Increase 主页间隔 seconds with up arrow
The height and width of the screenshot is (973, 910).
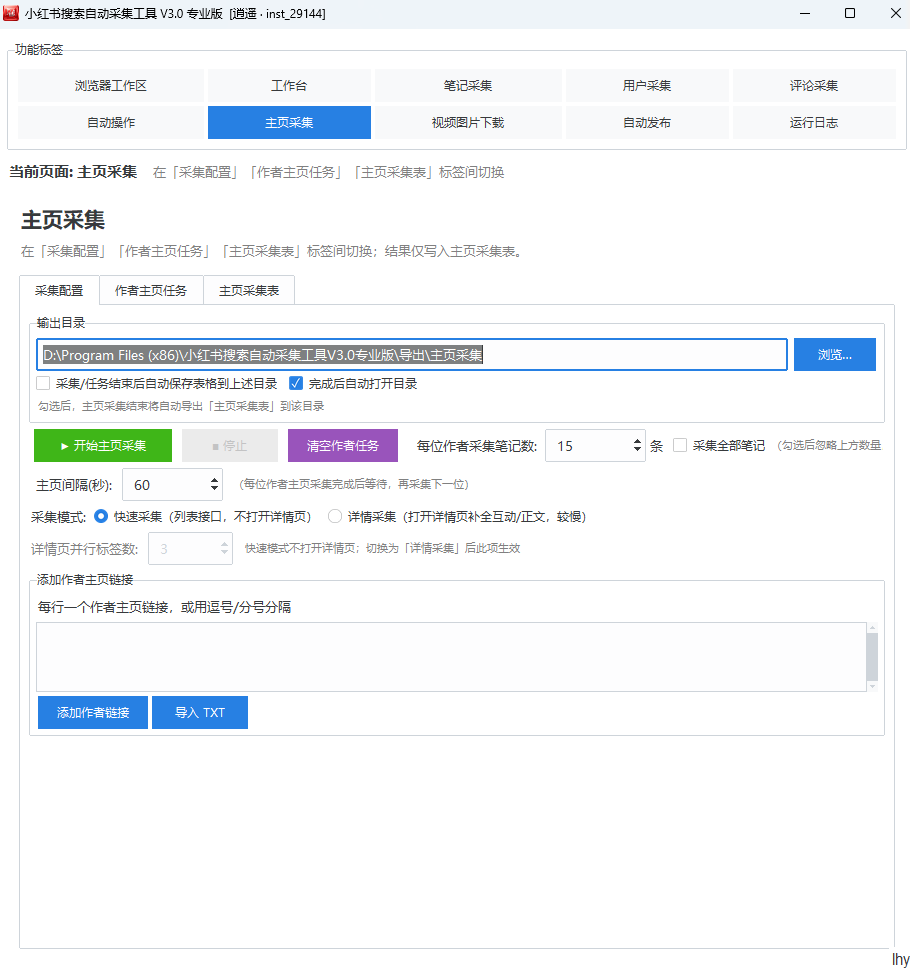point(214,480)
